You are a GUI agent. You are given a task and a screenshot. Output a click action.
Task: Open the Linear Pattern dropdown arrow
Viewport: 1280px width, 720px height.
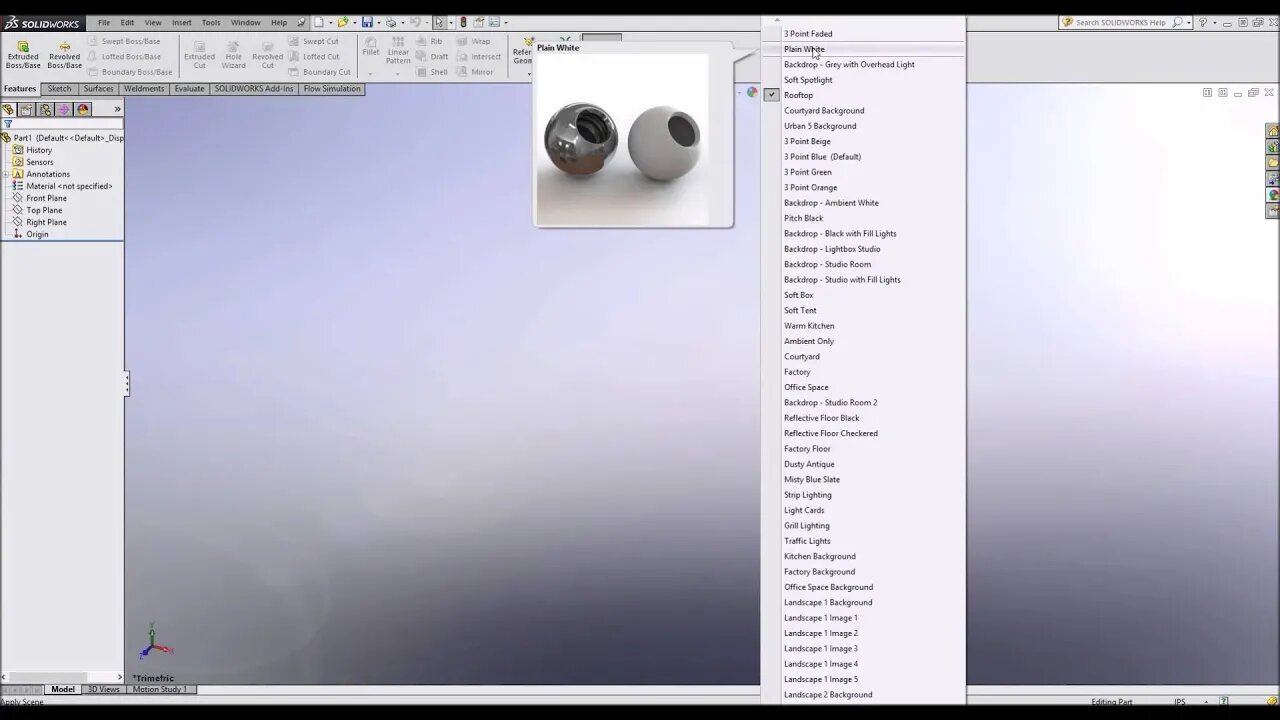point(398,73)
